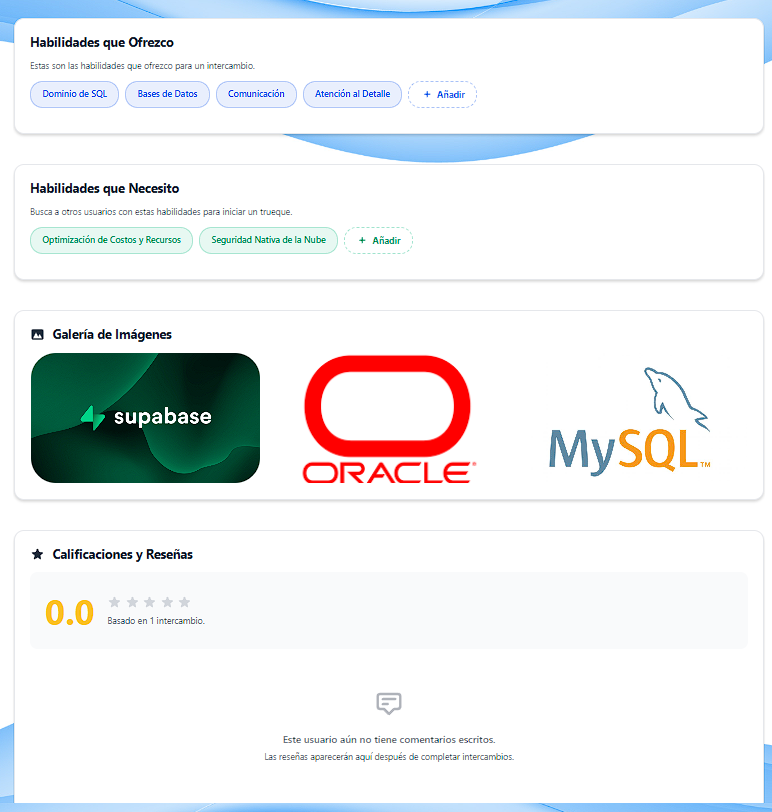The width and height of the screenshot is (772, 812).
Task: Click the fifth gray rating star
Action: click(x=184, y=602)
